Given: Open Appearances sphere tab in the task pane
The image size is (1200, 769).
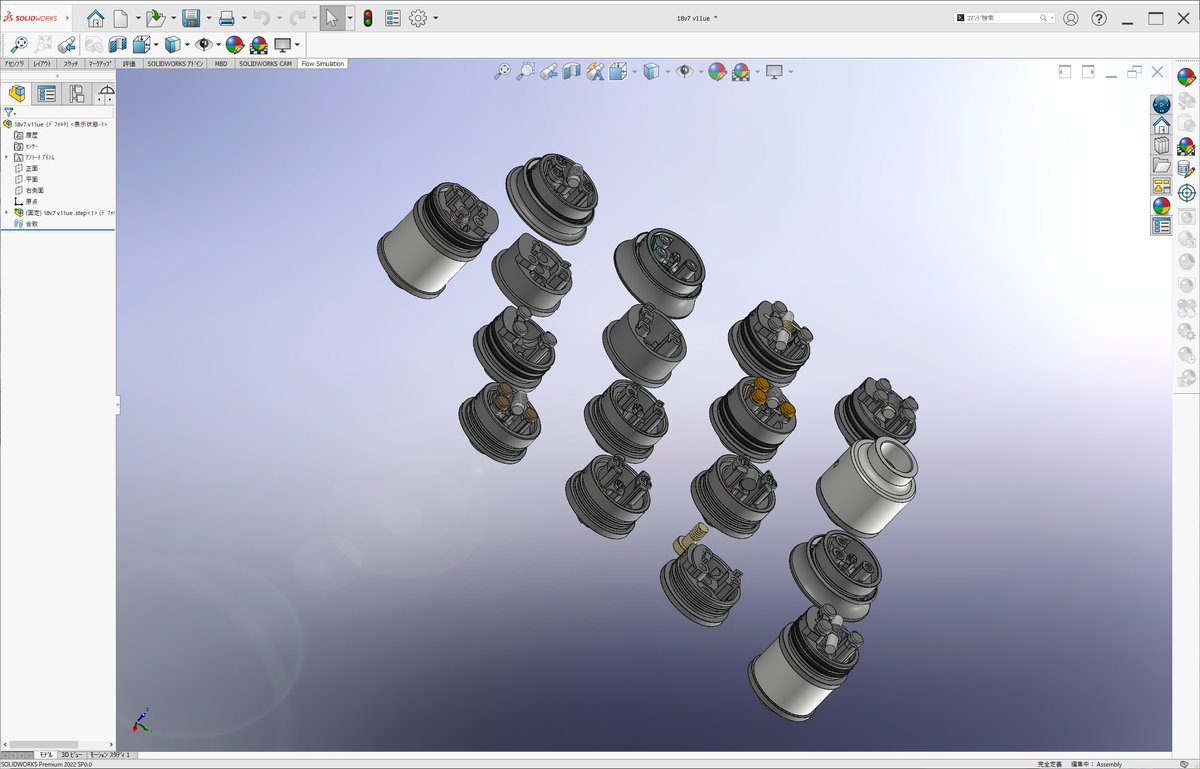Looking at the screenshot, I should point(1161,206).
